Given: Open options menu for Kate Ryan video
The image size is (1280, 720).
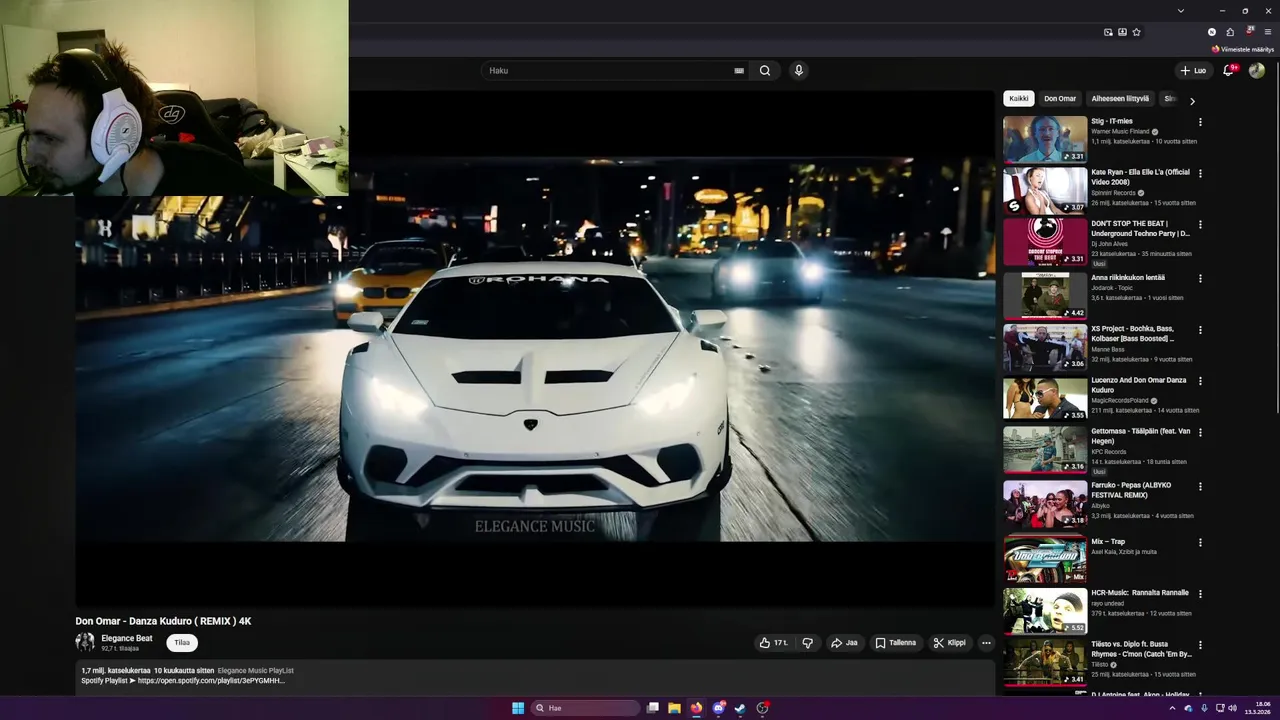Looking at the screenshot, I should tap(1200, 173).
